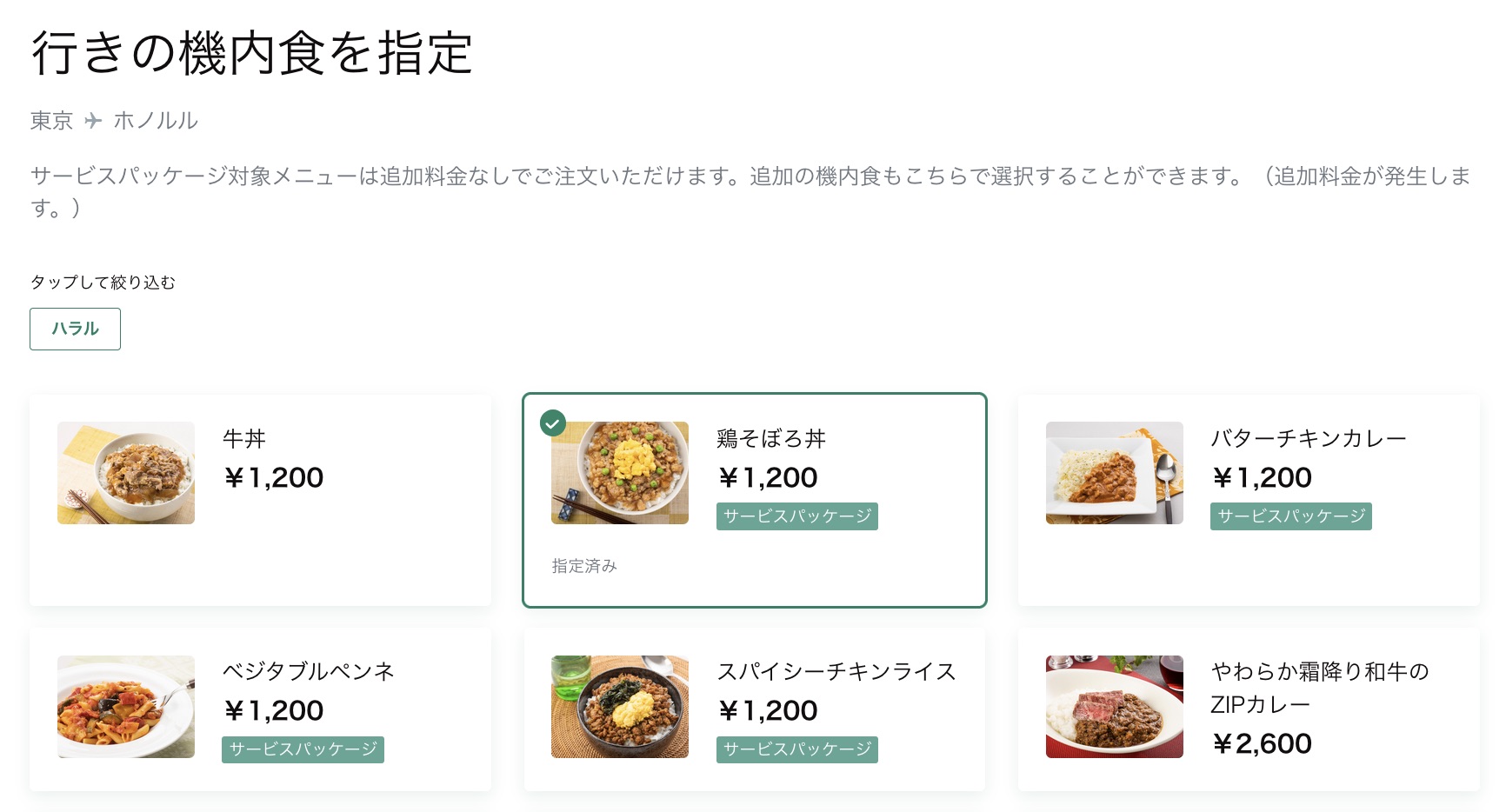Click the サービスパッケージ tag on 鶏そぼろ丼
The image size is (1506, 812).
(796, 516)
